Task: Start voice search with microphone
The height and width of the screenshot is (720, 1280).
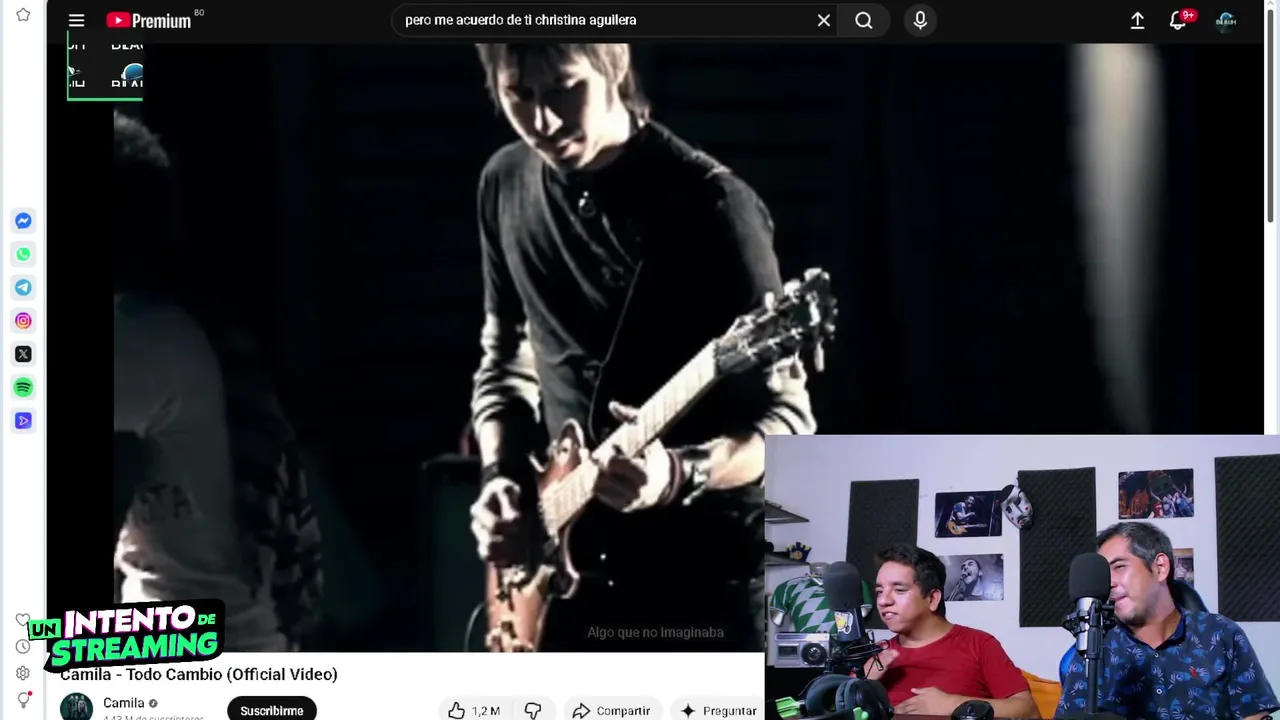Action: [x=920, y=20]
